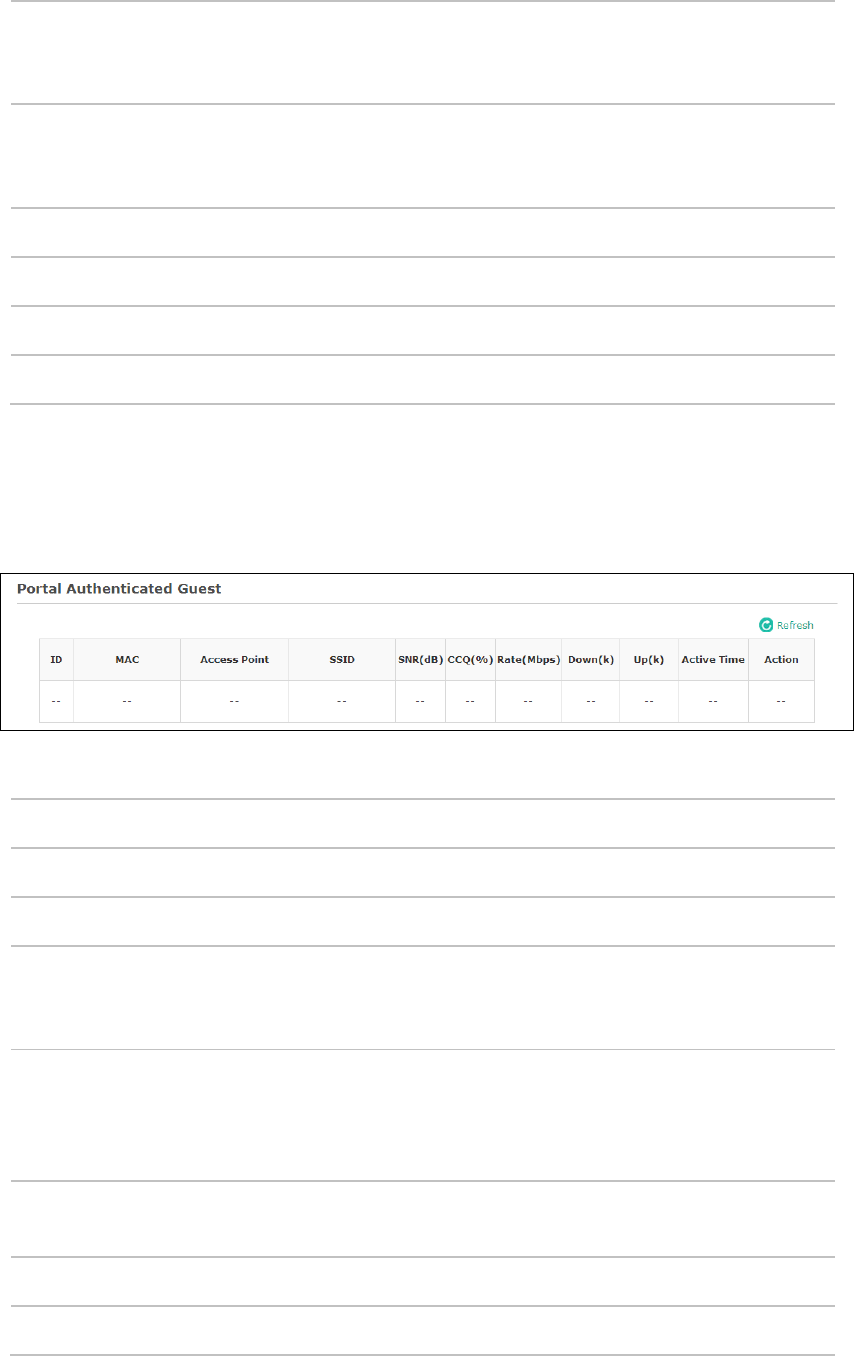Select the SNR(dB) column header
Image resolution: width=854 pixels, height=1356 pixels.
[x=421, y=660]
